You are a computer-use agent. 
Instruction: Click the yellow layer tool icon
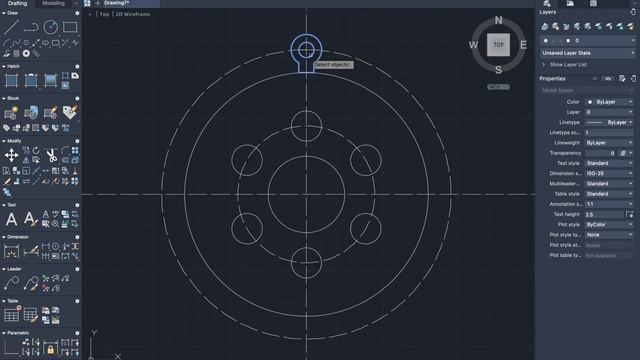pyautogui.click(x=631, y=27)
